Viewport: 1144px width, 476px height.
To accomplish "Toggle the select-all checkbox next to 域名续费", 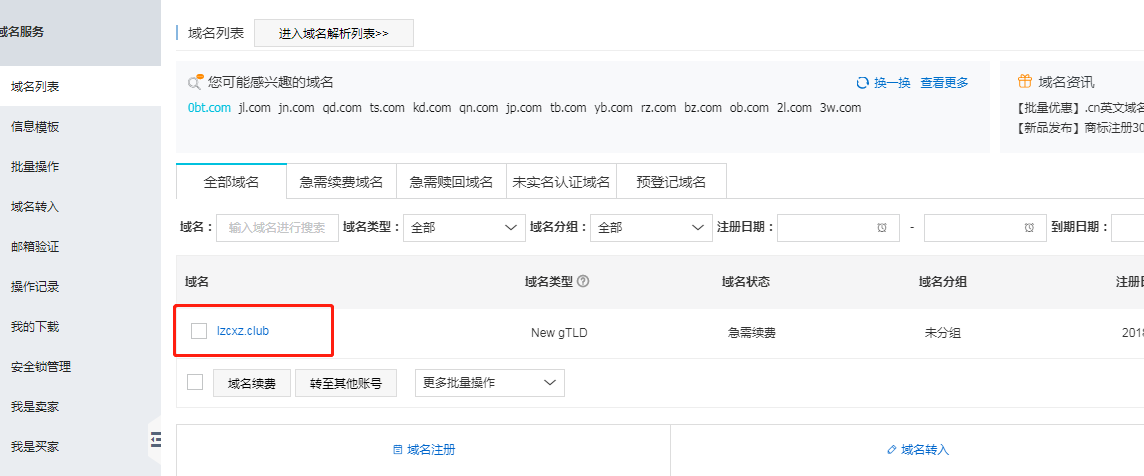I will (x=195, y=382).
